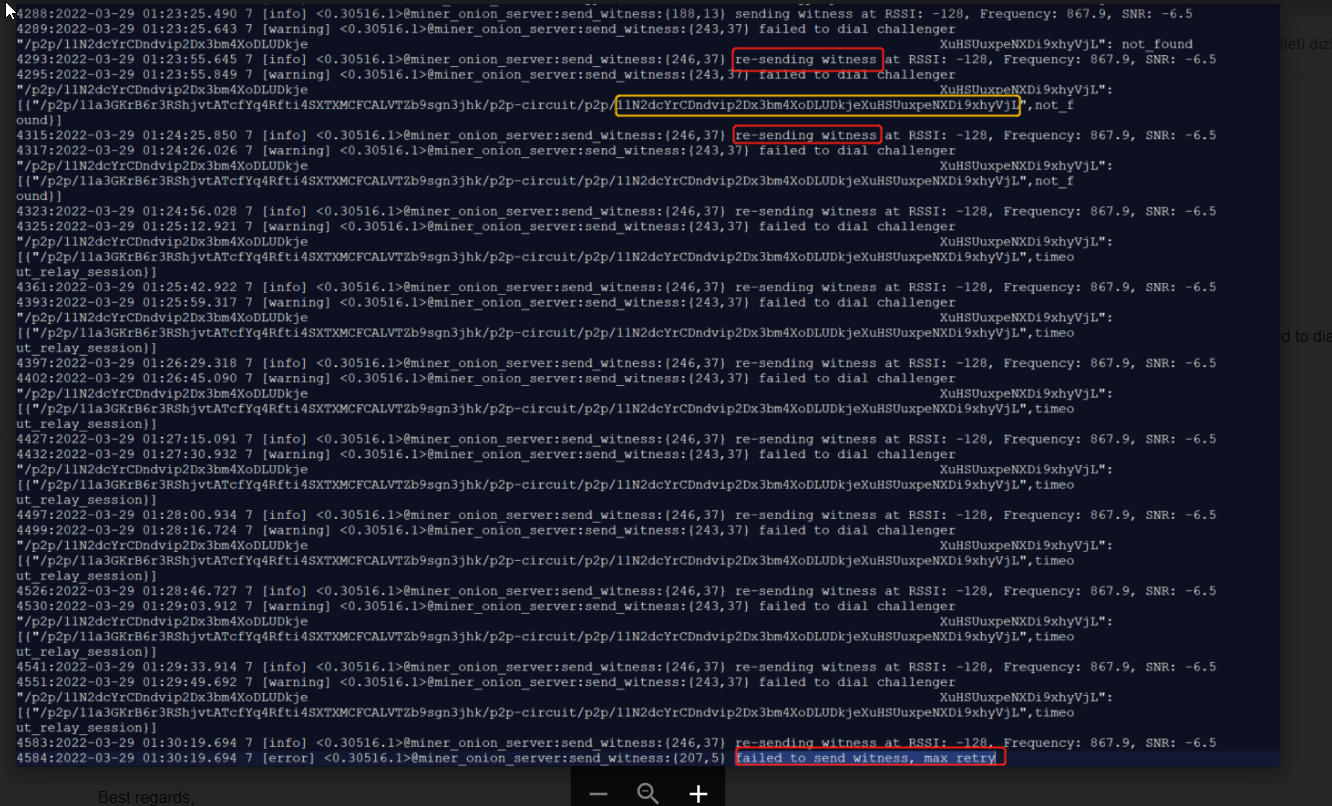Click log line 4427 timestamped 01:27:15.091
This screenshot has height=806, width=1332.
[x=616, y=439]
